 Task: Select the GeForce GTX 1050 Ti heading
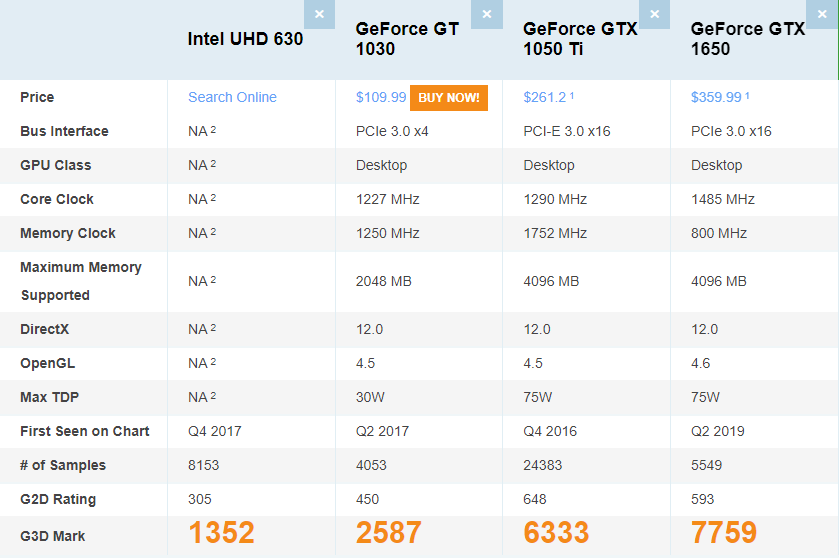580,39
